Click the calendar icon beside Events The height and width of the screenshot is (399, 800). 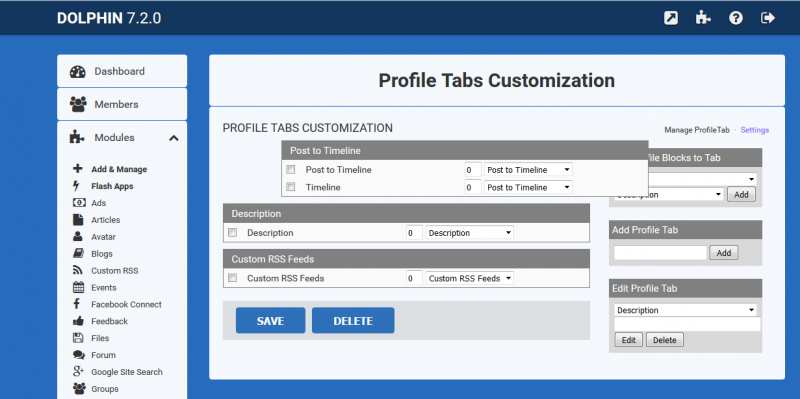[x=78, y=287]
